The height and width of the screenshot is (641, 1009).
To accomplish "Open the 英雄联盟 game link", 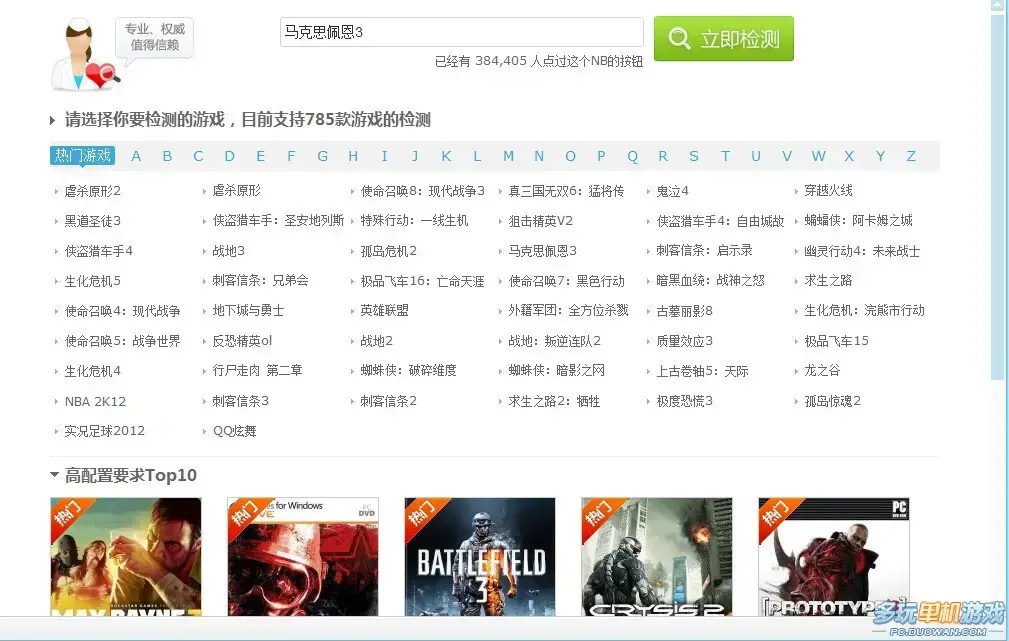I will 384,310.
